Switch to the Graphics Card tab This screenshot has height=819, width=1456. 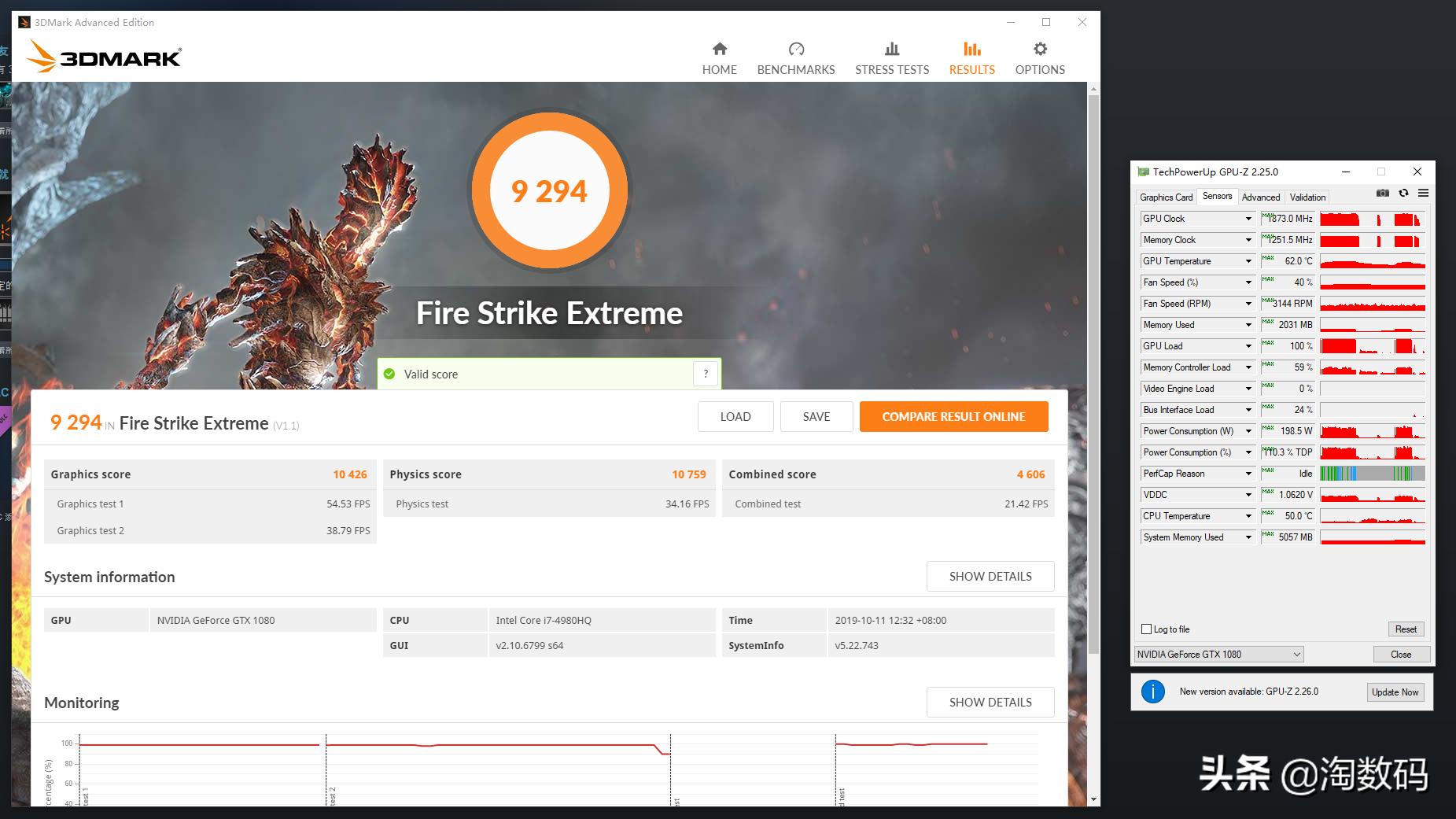1166,197
